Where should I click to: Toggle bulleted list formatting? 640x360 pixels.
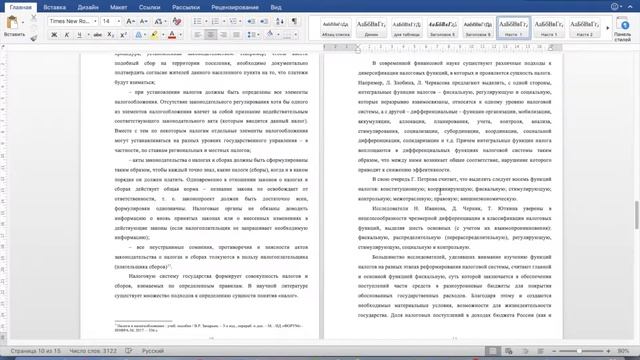198,21
